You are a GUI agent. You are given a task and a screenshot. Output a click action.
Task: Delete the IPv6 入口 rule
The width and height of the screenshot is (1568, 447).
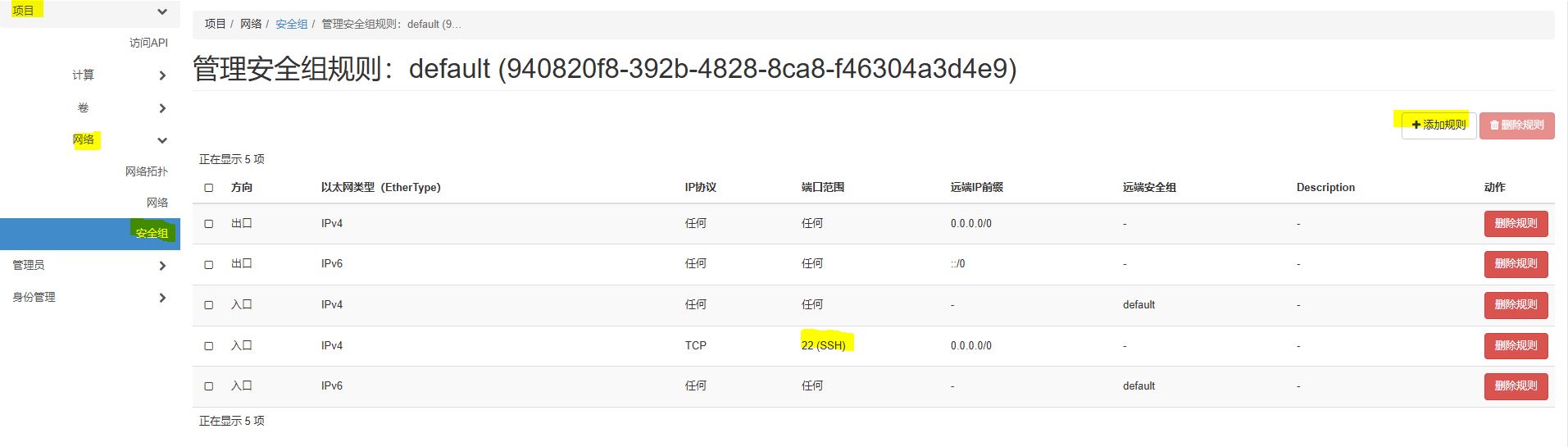(1516, 386)
